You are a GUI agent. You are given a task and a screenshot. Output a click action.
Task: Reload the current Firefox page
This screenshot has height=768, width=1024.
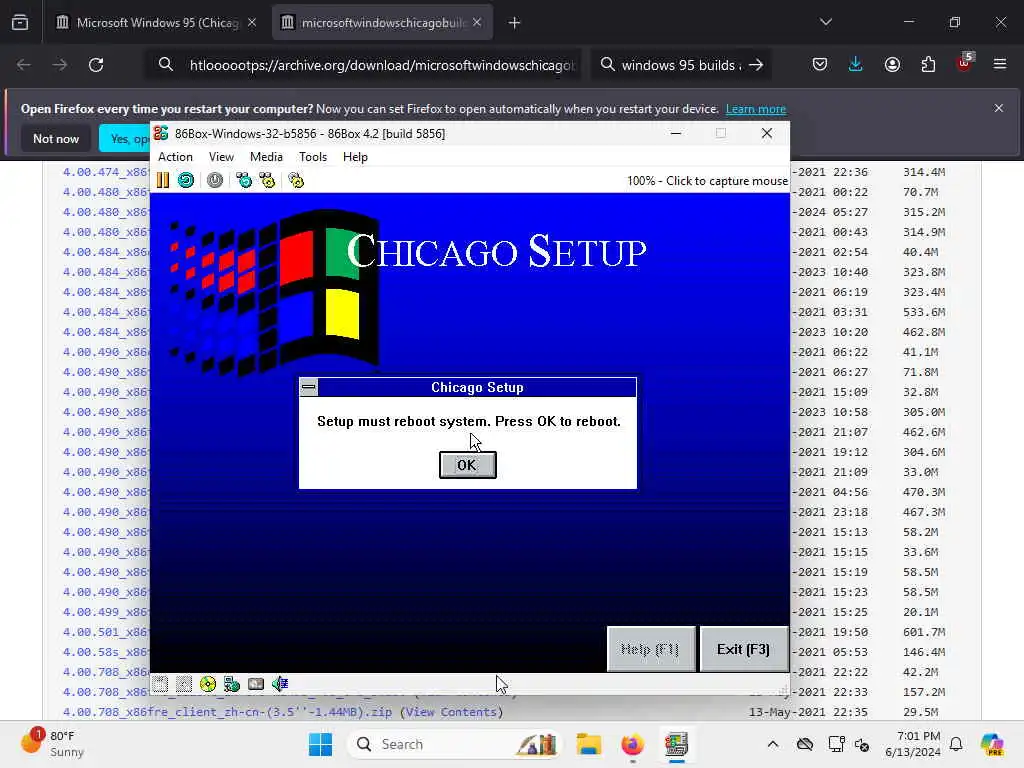coord(96,65)
